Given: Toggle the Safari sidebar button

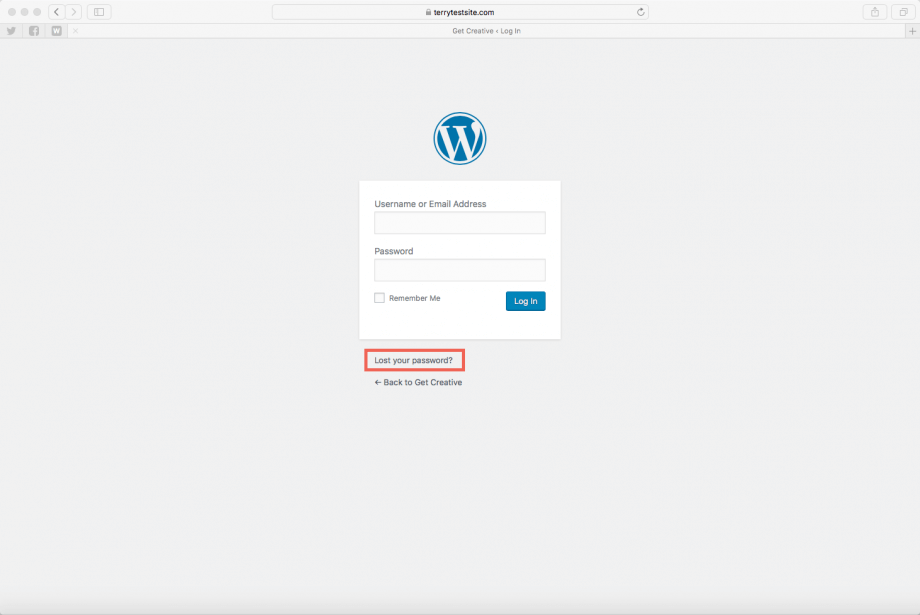Looking at the screenshot, I should click(99, 12).
